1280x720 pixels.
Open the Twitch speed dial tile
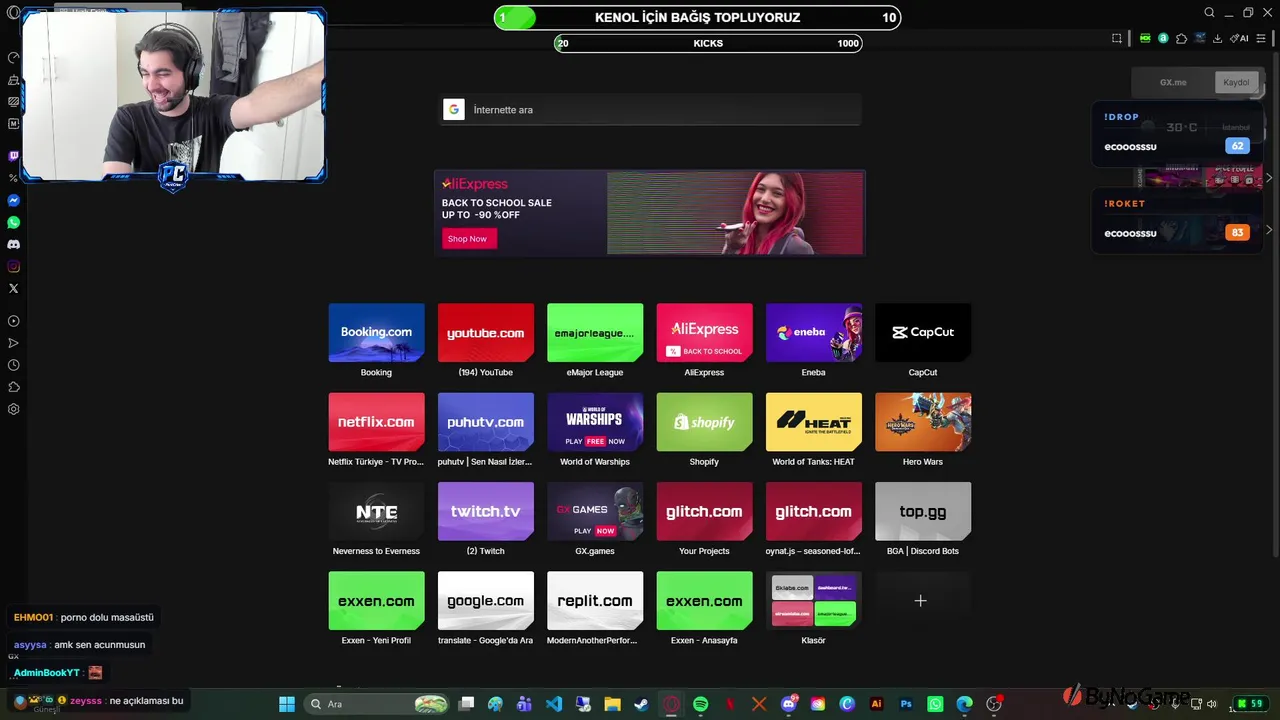pos(486,511)
